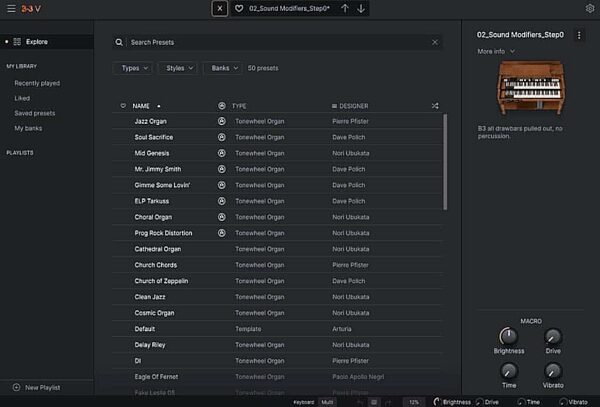This screenshot has width=600, height=407.
Task: Open the hamburger main menu
Action: pyautogui.click(x=11, y=8)
